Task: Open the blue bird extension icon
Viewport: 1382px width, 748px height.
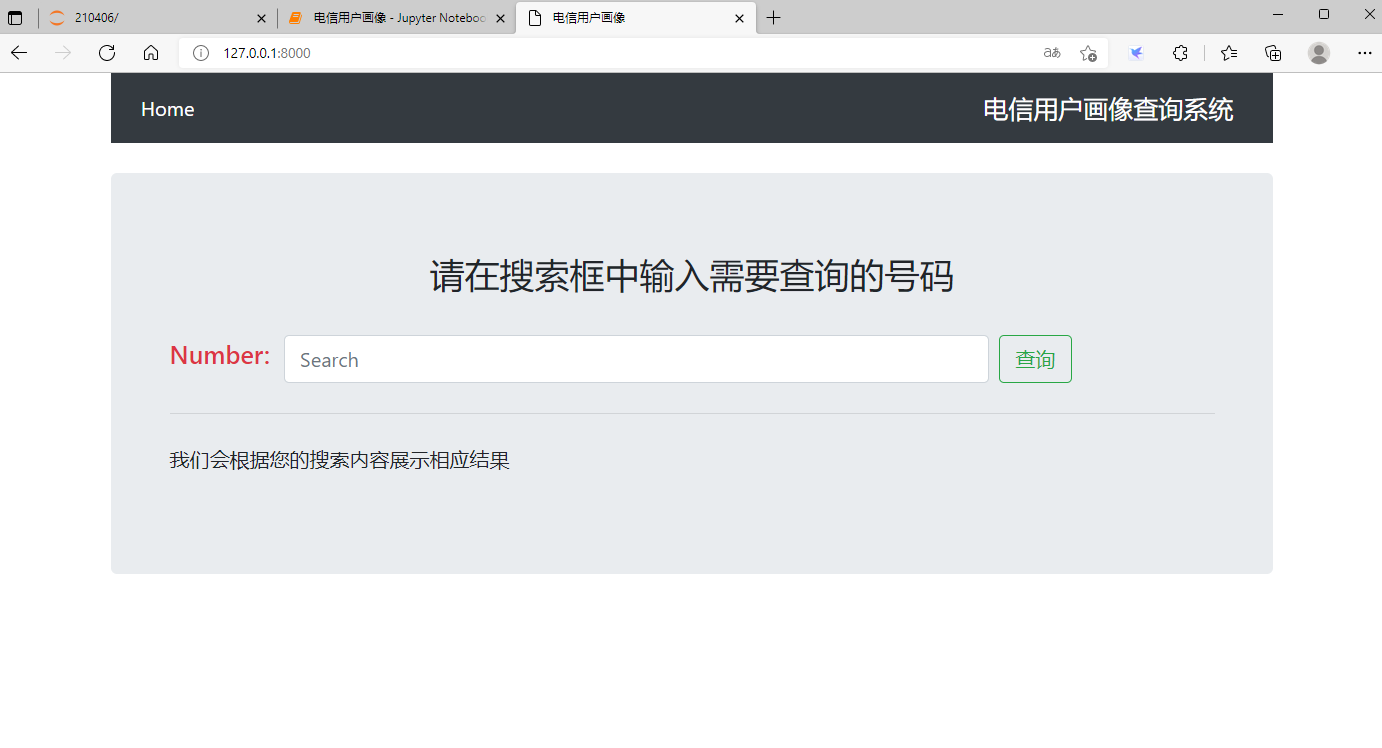Action: click(1136, 53)
